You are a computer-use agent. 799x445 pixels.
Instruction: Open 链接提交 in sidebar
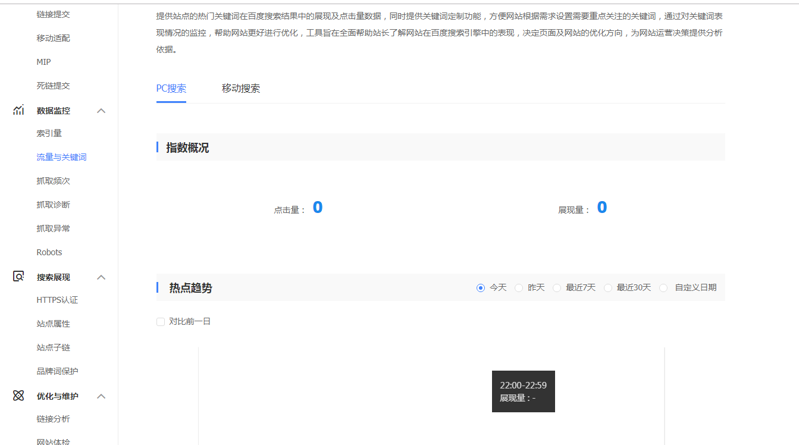(53, 14)
